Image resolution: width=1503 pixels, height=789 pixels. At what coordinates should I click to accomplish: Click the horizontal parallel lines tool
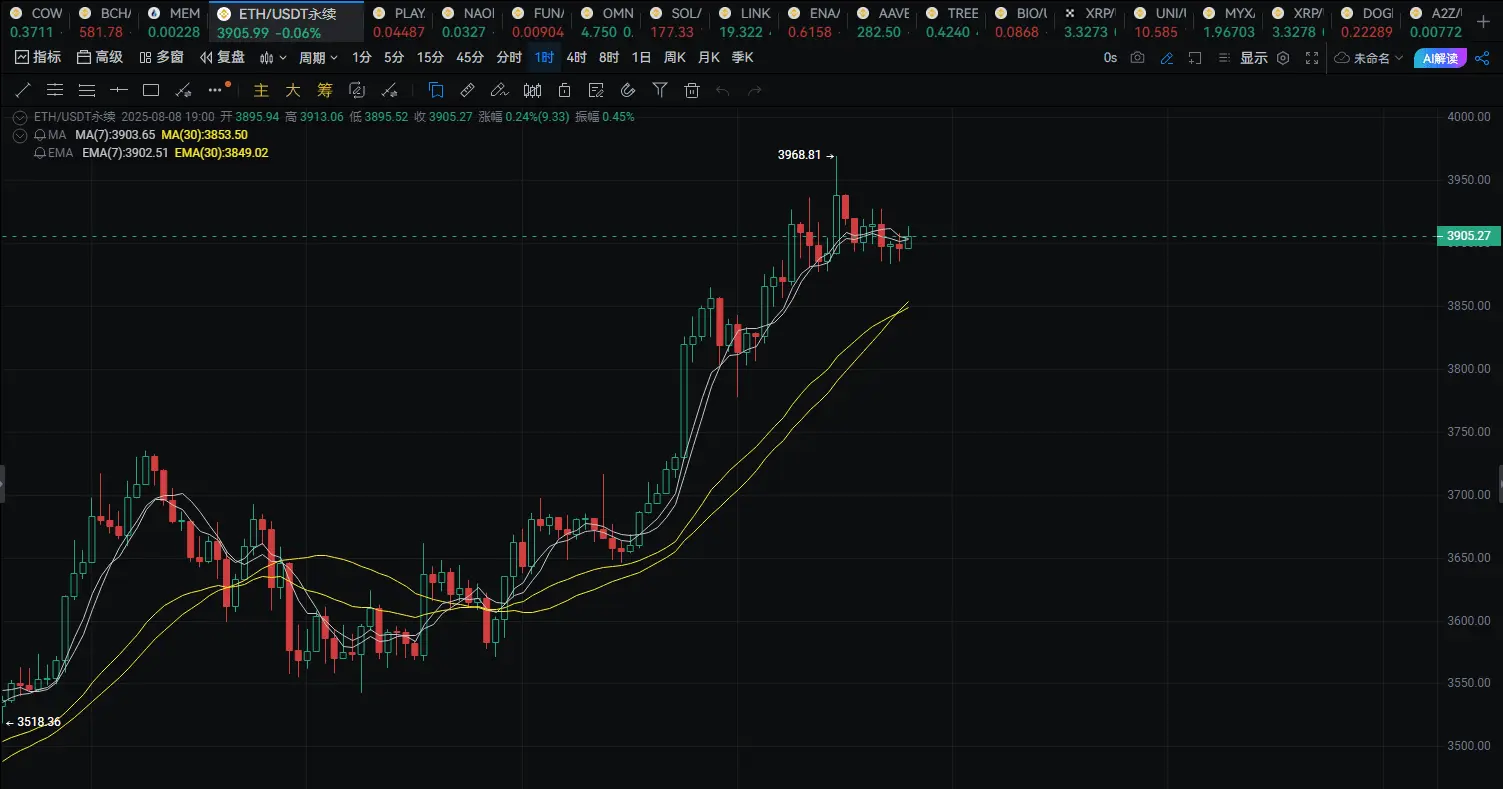[x=55, y=91]
